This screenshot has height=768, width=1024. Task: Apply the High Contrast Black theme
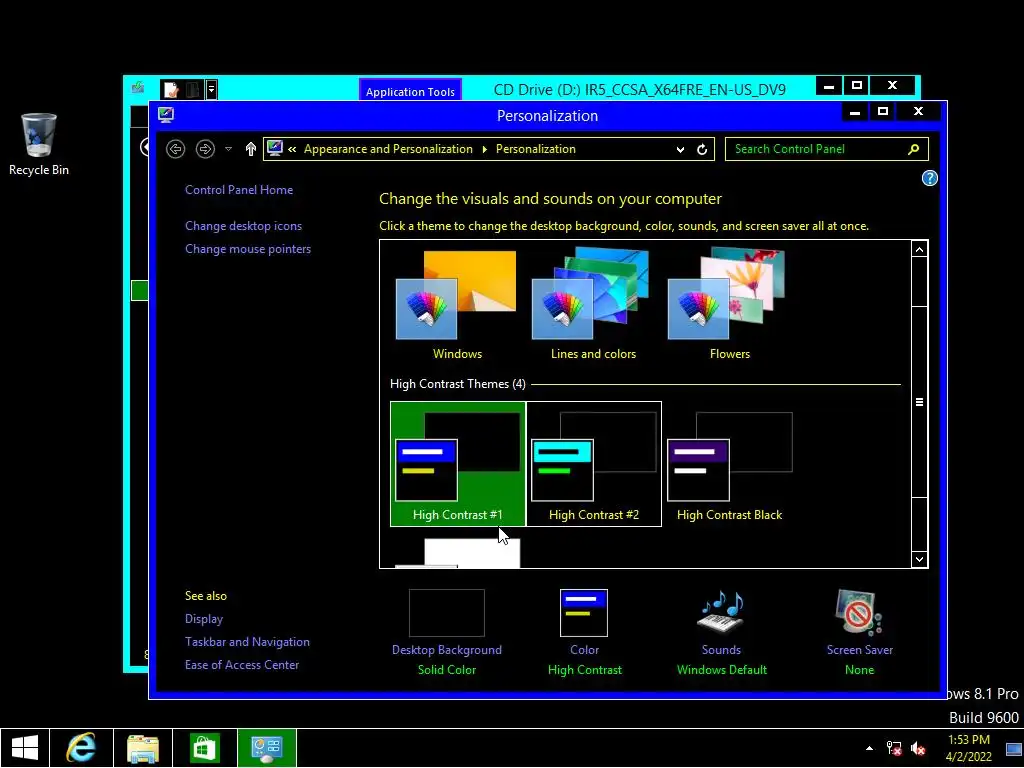coord(729,464)
